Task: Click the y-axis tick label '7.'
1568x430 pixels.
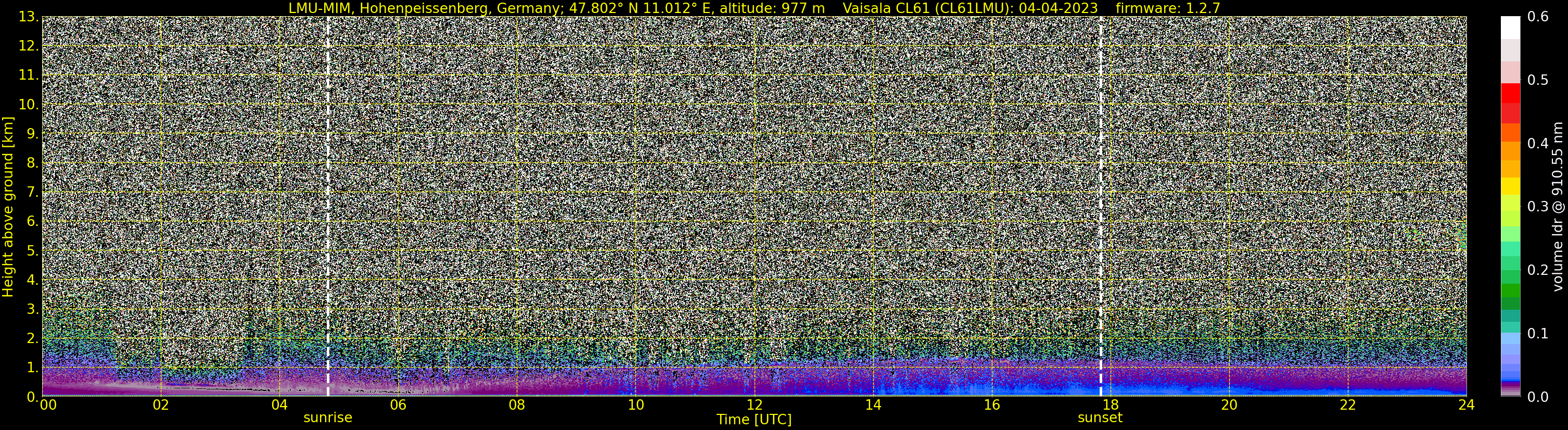Action: (x=33, y=192)
